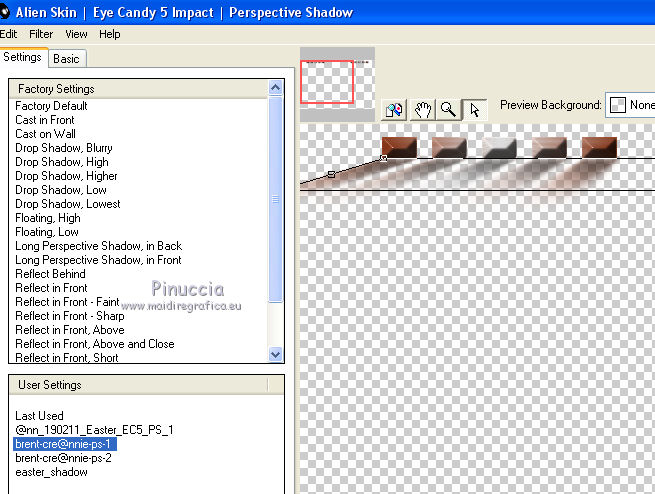
Task: Select Drop Shadow, Blurry preset
Action: tap(64, 148)
